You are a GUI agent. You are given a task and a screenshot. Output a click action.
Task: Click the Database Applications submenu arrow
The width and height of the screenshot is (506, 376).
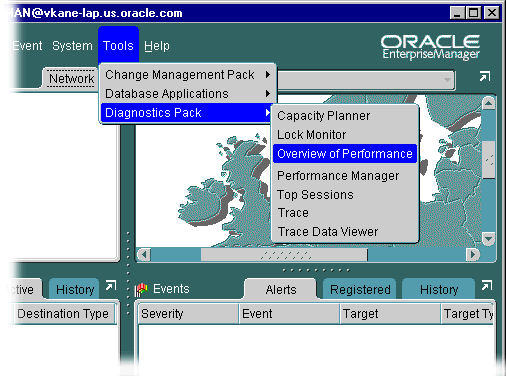click(x=268, y=94)
